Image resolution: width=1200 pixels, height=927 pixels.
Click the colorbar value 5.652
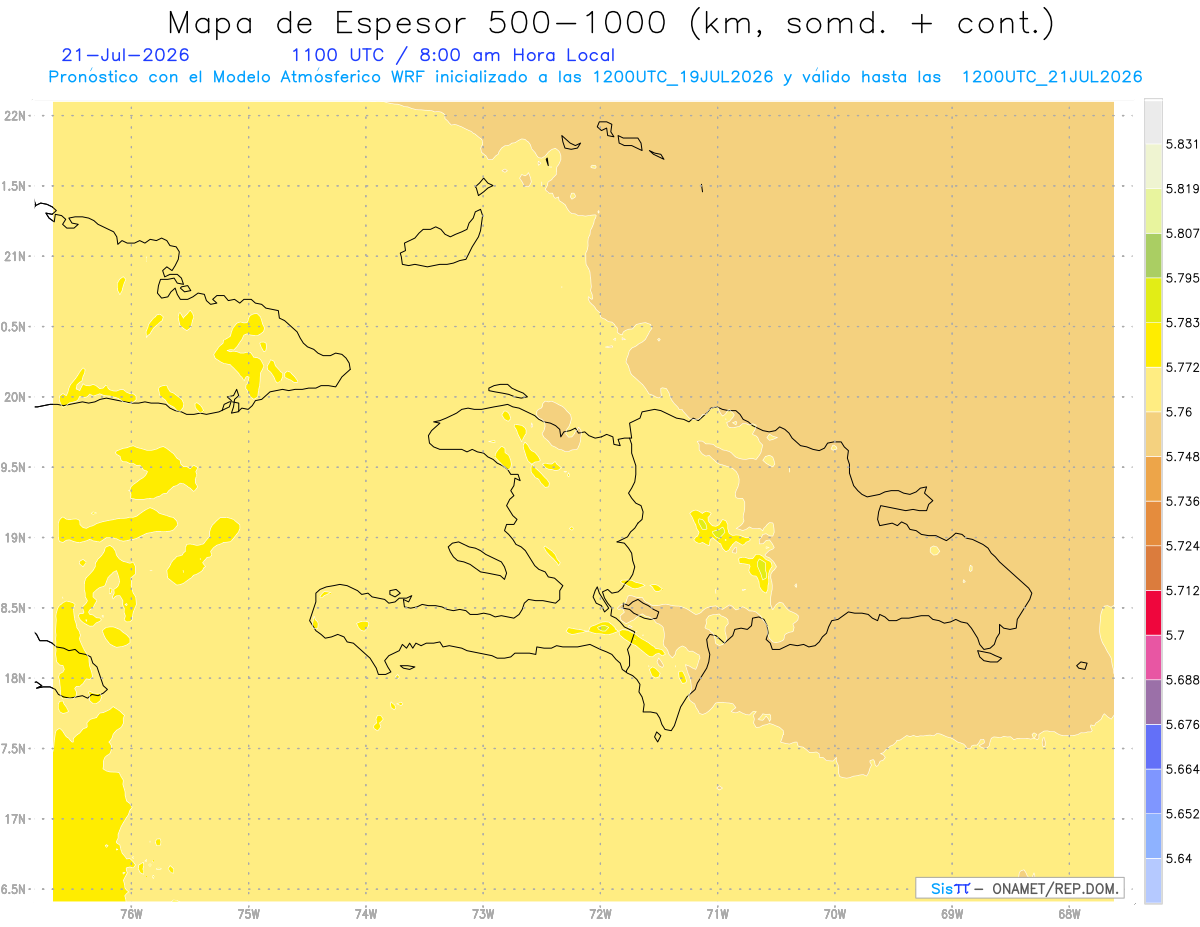(1182, 814)
